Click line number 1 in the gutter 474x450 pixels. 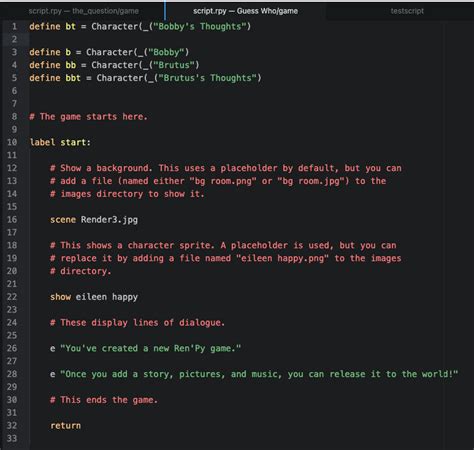click(x=14, y=26)
